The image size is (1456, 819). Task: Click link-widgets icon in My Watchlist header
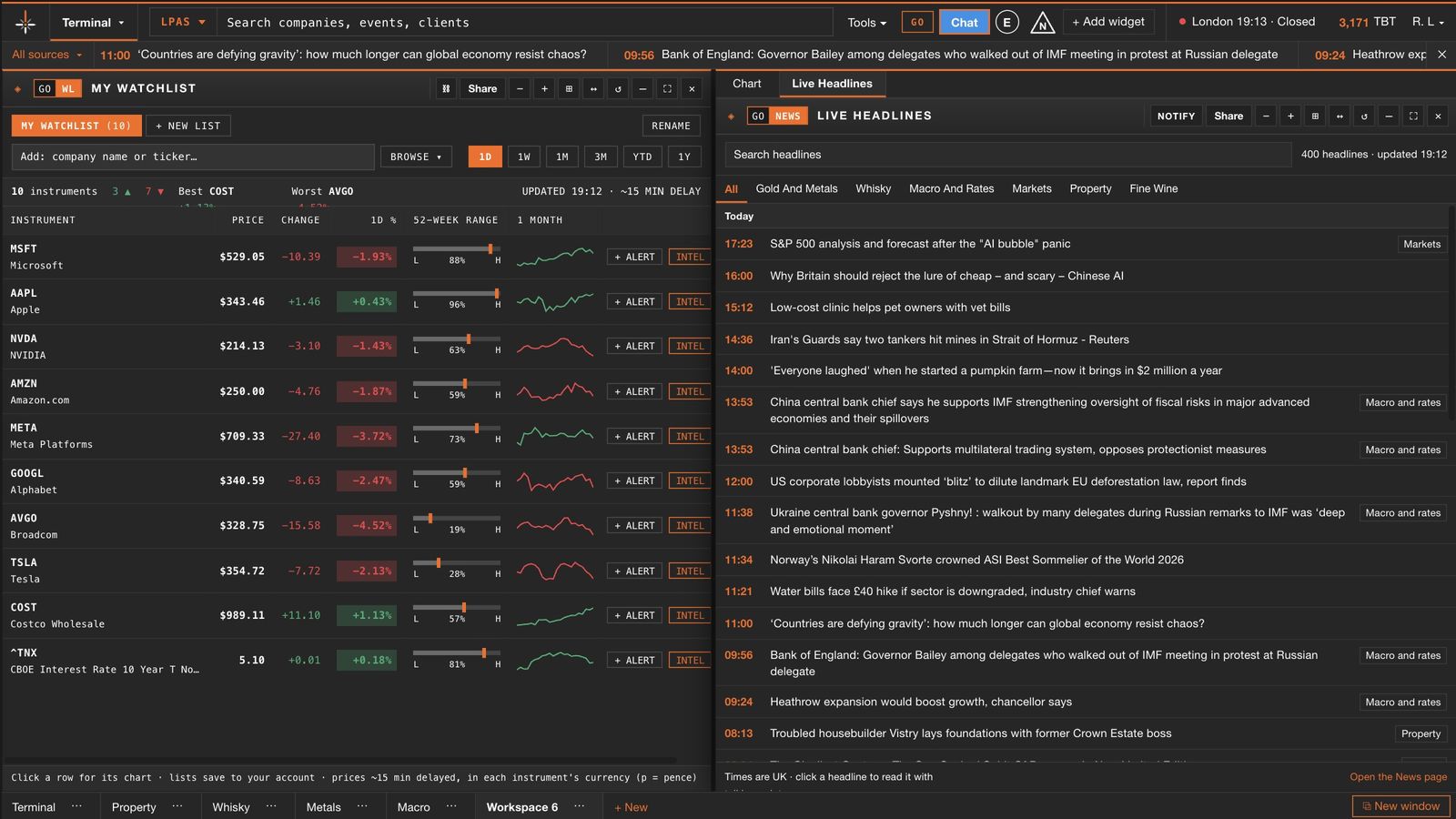coord(446,88)
